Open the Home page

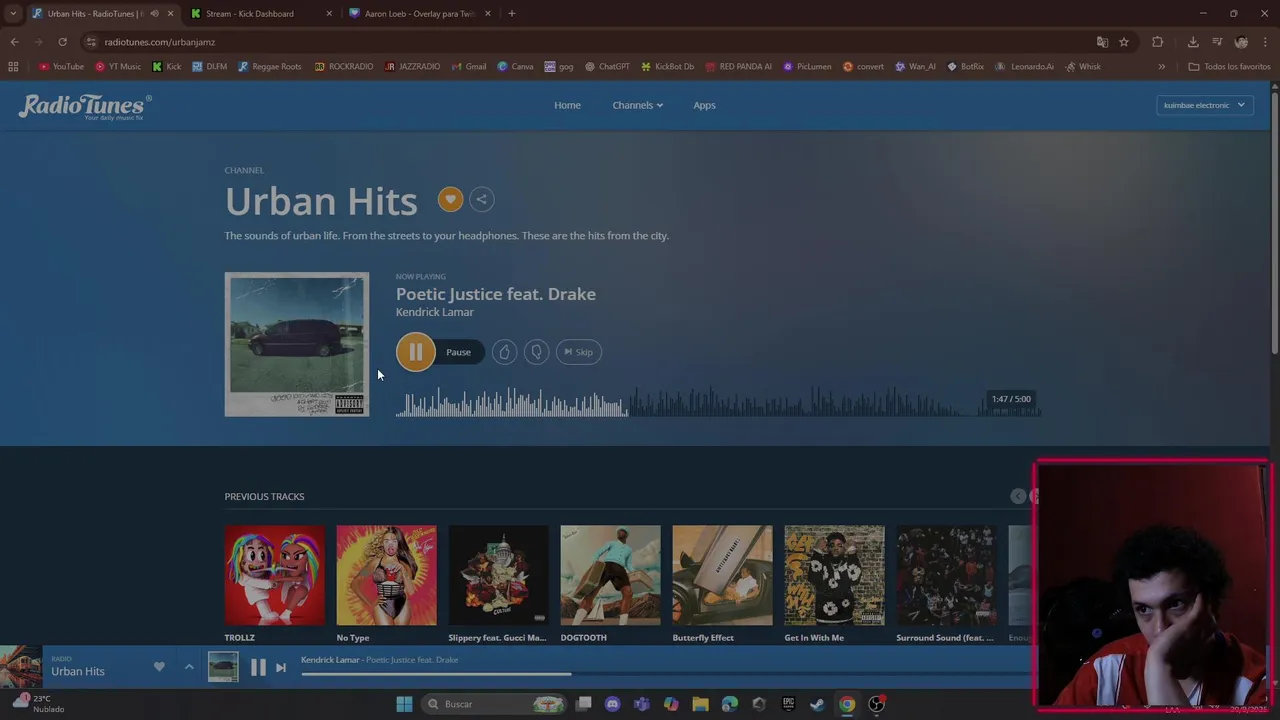(567, 105)
